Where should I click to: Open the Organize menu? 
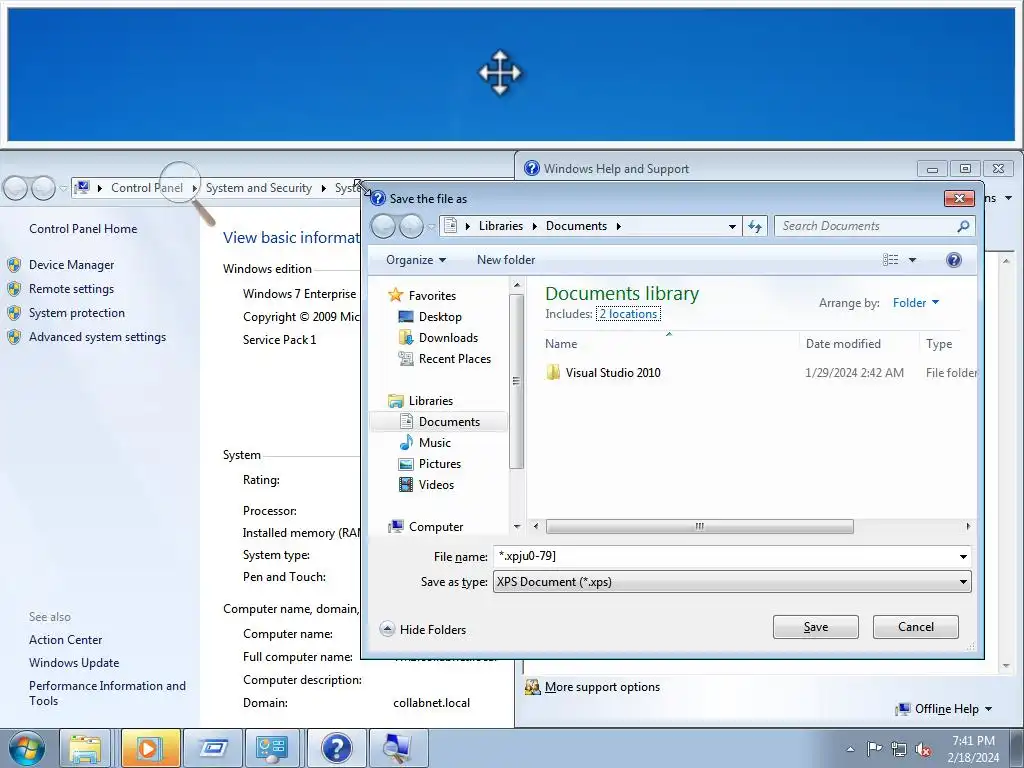pos(416,260)
